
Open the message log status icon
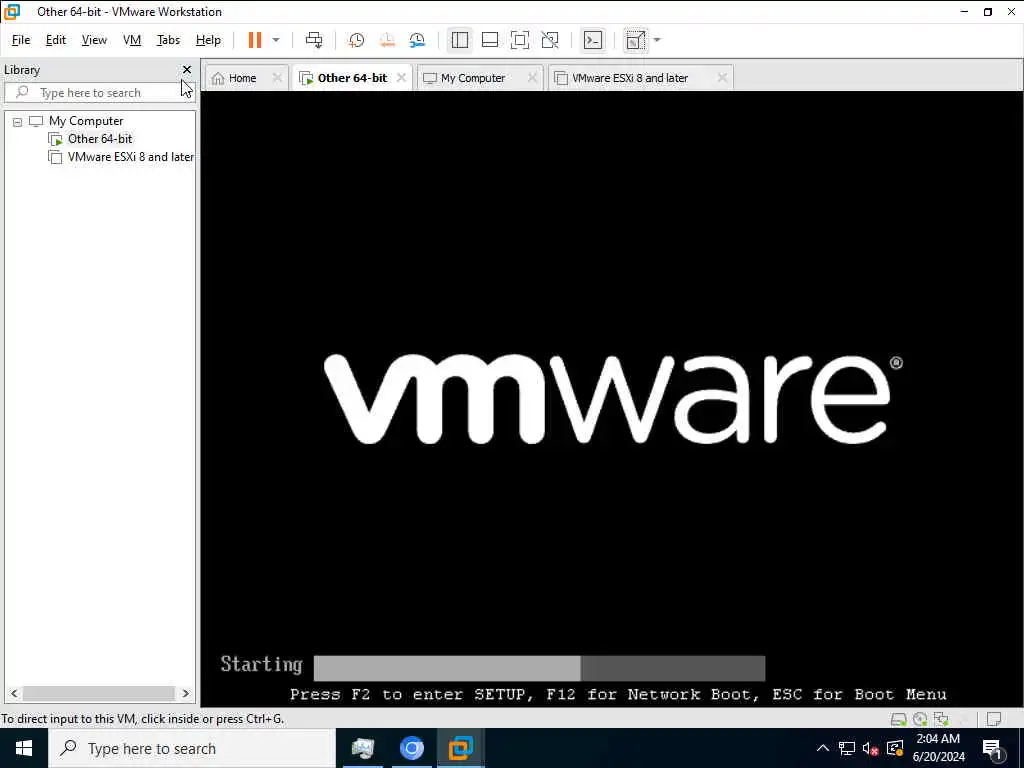click(x=994, y=719)
